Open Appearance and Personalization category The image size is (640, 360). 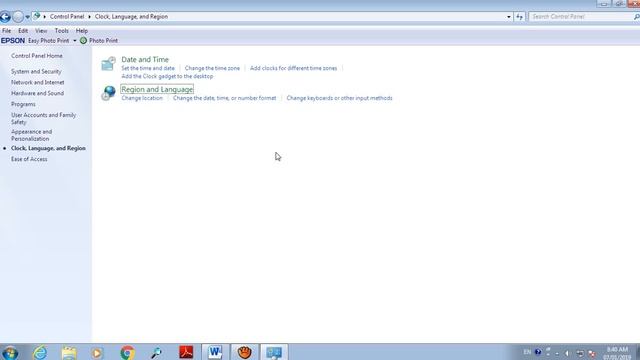(31, 135)
